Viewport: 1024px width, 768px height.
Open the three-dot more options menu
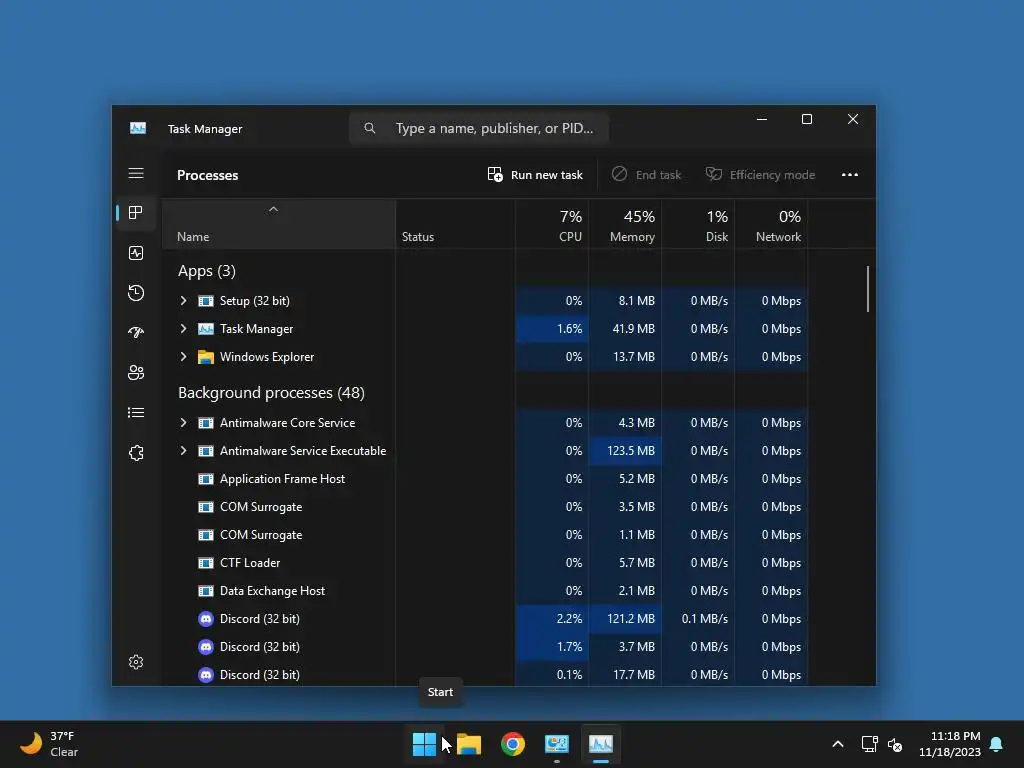click(850, 174)
